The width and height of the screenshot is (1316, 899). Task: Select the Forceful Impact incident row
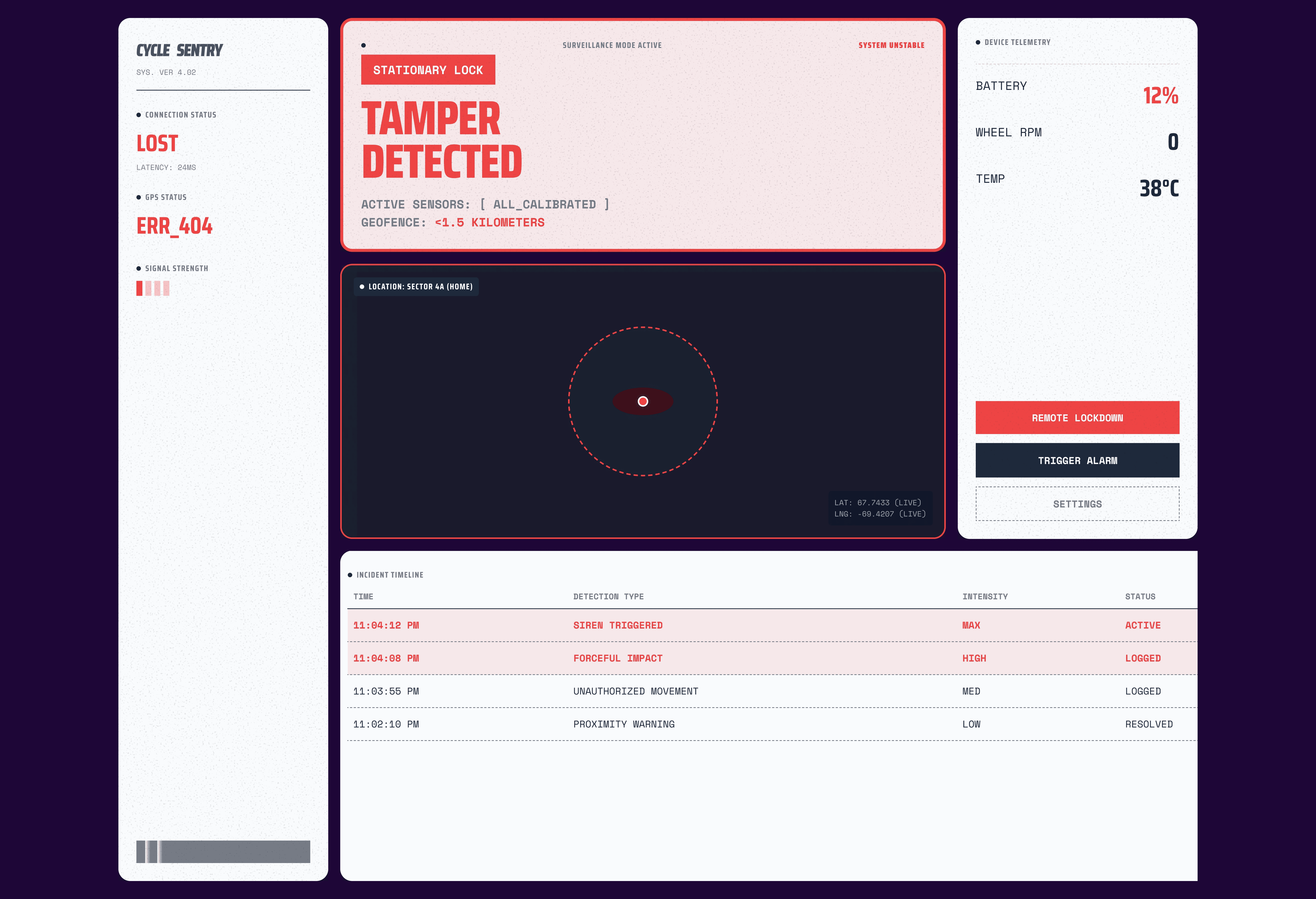617,658
